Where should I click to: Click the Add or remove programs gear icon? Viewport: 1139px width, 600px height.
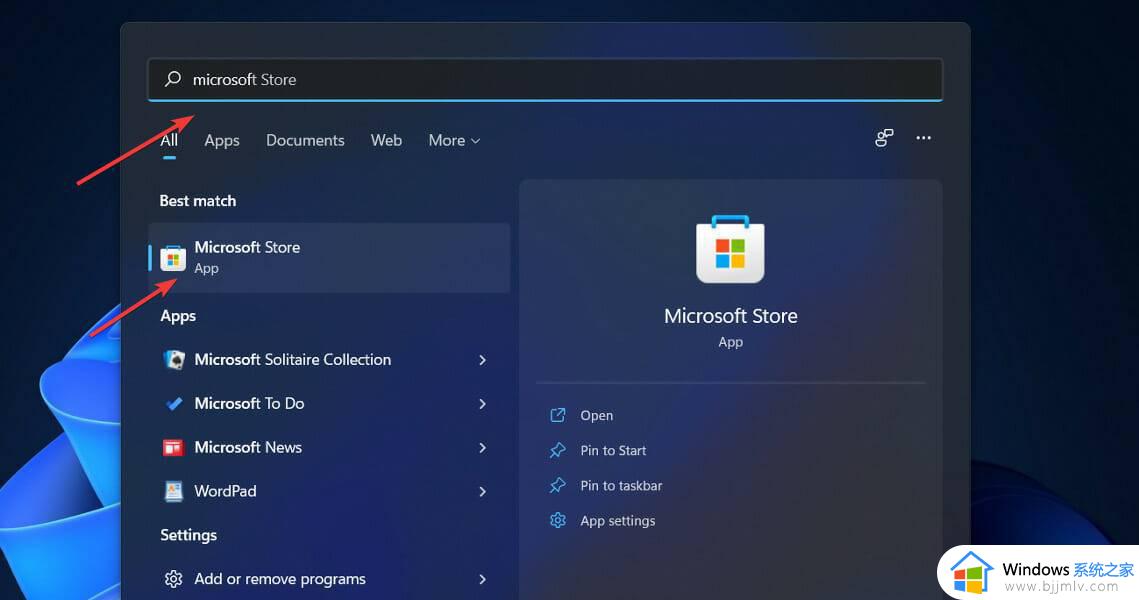click(174, 579)
